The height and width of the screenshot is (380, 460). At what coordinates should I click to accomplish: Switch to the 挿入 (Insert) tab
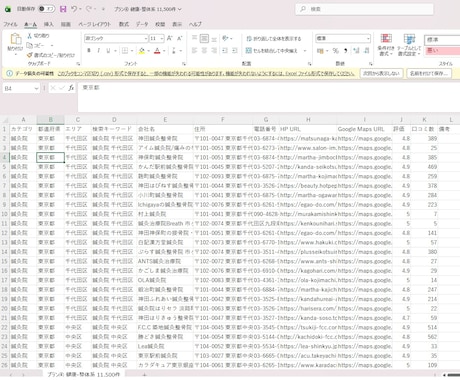(x=49, y=24)
